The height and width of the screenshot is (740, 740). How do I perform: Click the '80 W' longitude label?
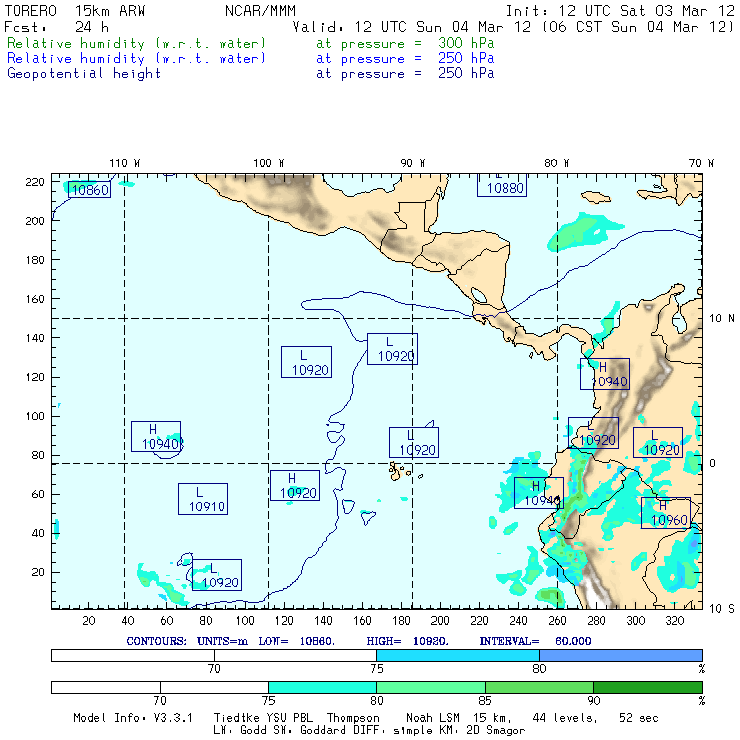556,163
